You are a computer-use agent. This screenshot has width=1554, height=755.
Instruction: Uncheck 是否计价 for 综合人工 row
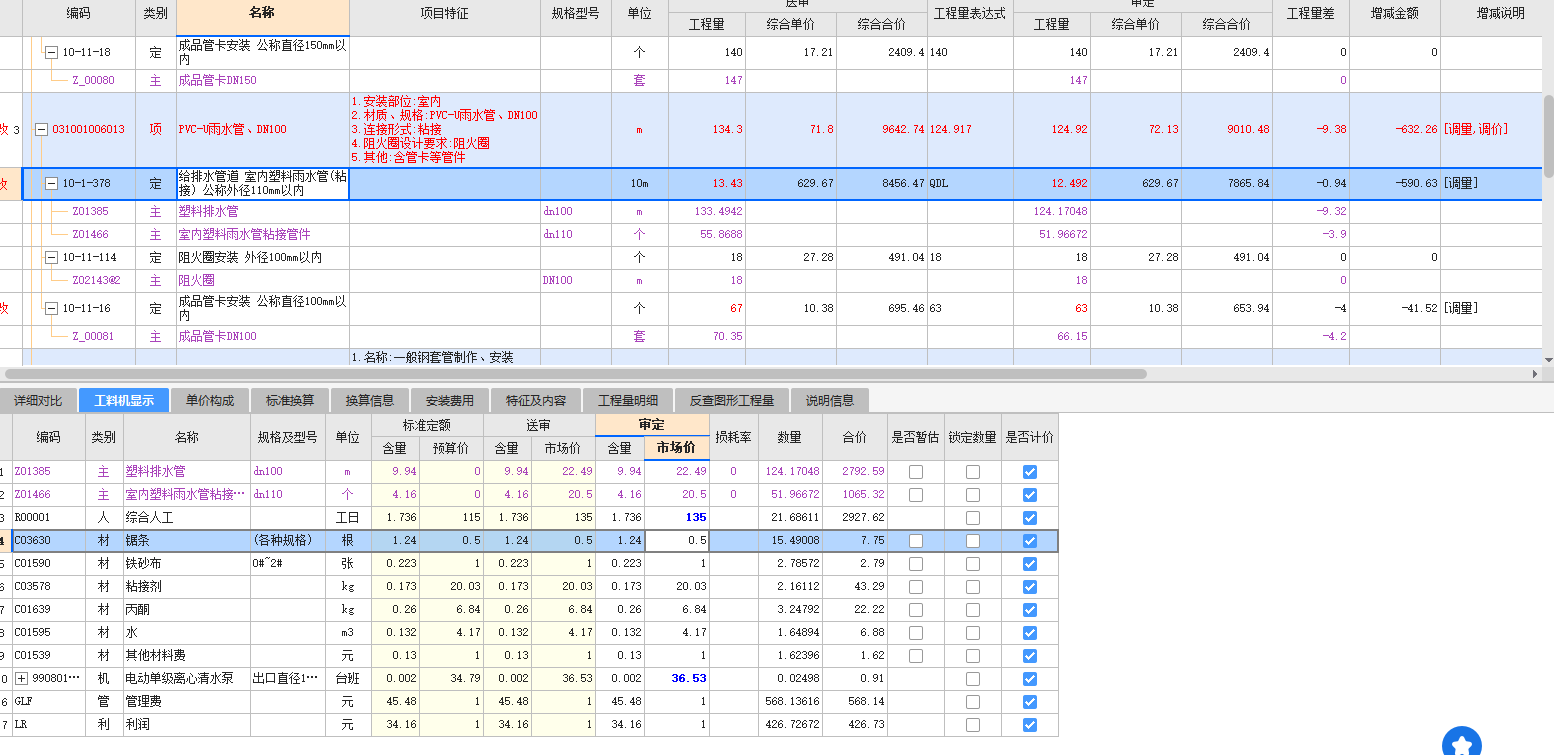click(x=1030, y=518)
